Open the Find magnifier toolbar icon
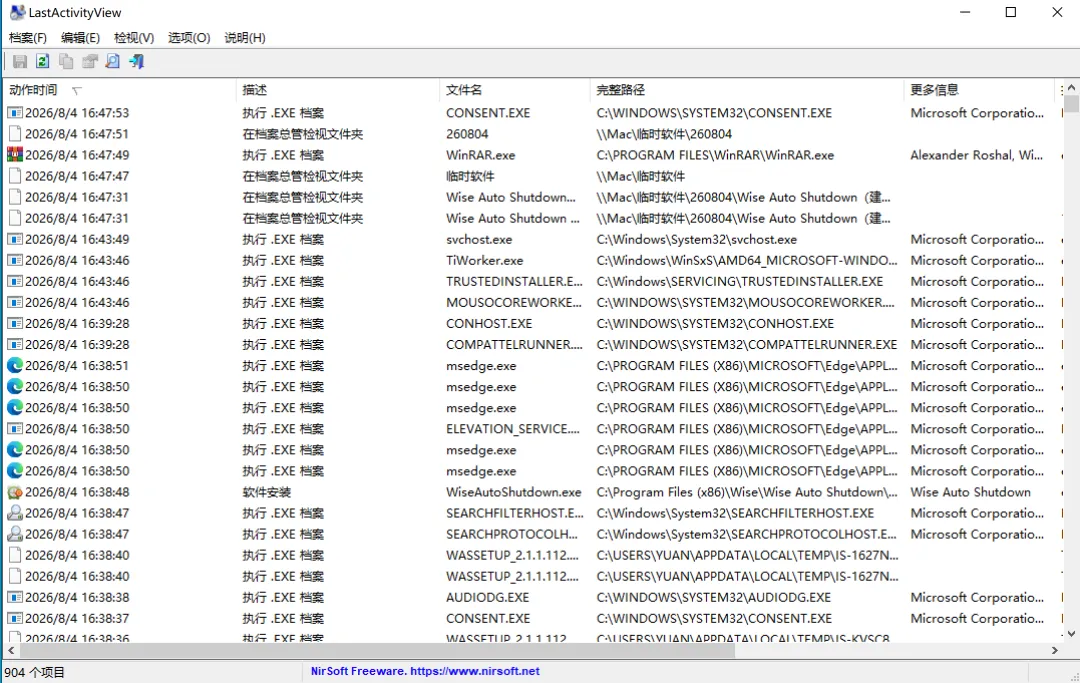 [x=112, y=61]
